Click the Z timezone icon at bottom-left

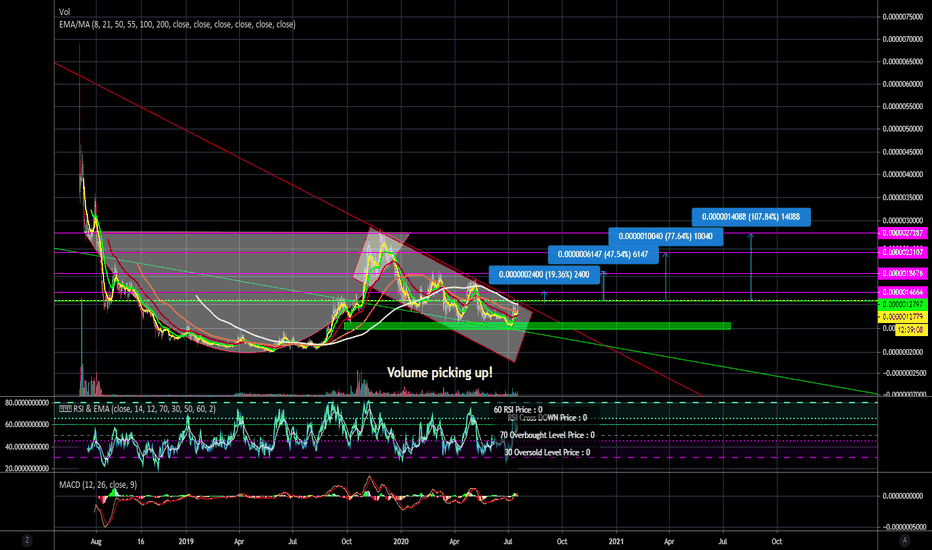pos(27,540)
